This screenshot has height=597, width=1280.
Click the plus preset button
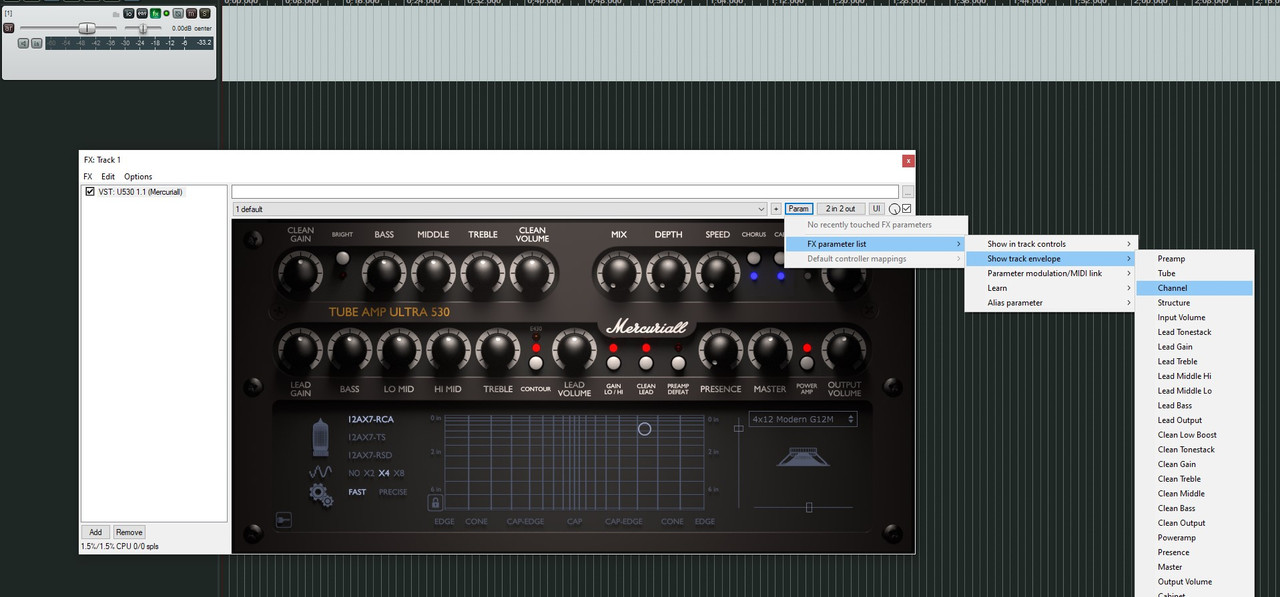[776, 208]
